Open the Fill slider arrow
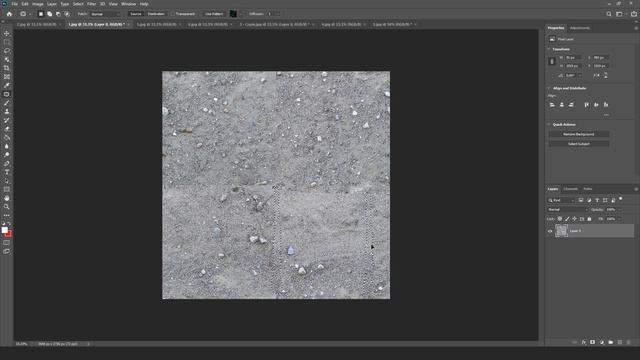The width and height of the screenshot is (640, 360). tap(620, 219)
